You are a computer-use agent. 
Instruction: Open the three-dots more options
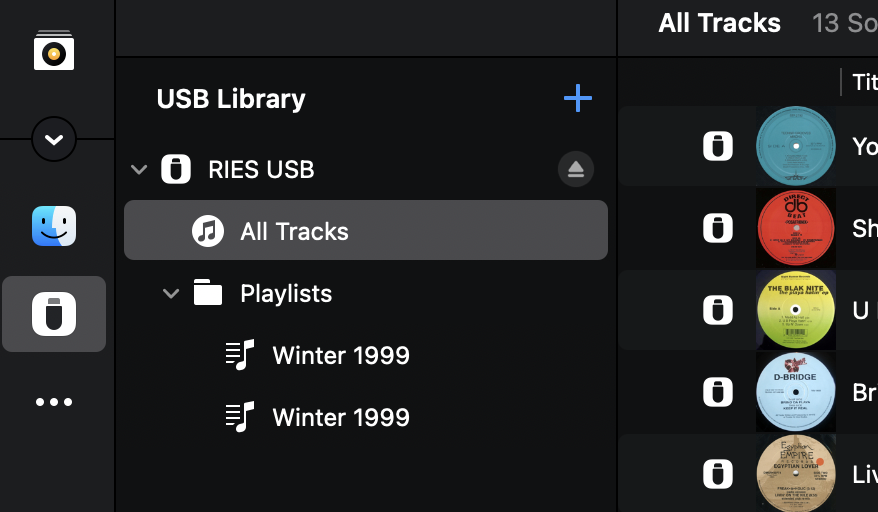point(54,402)
